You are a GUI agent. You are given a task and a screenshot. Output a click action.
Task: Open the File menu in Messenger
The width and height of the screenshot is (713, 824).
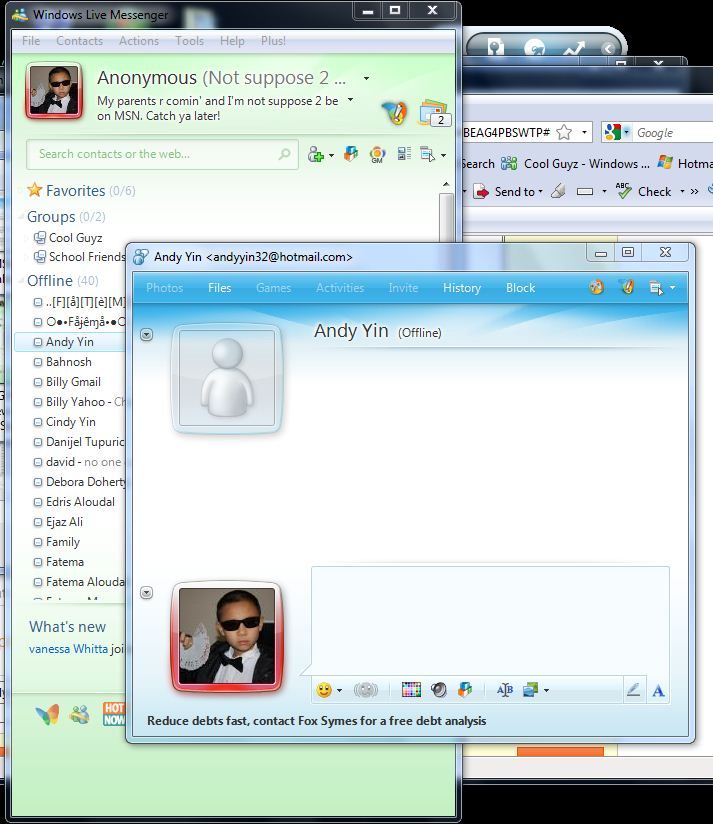31,41
